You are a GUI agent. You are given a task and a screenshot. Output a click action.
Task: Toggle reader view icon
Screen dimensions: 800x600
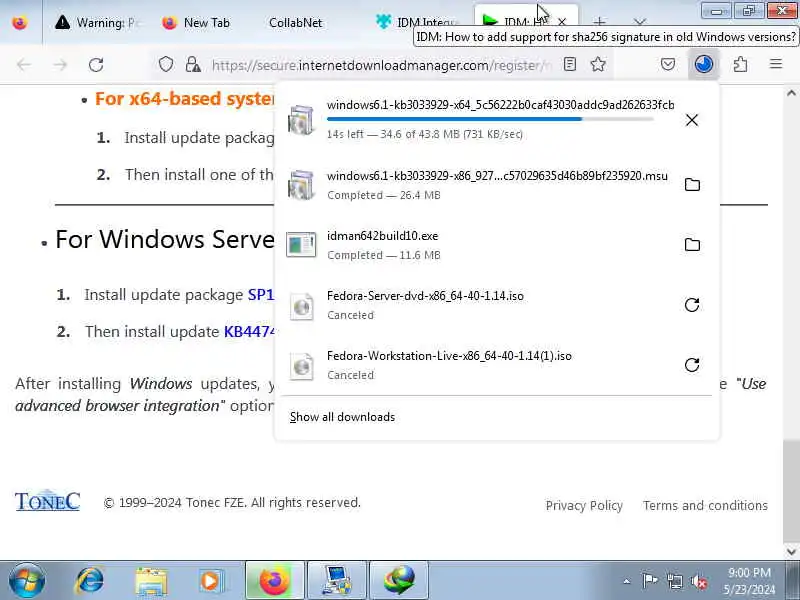(x=570, y=64)
